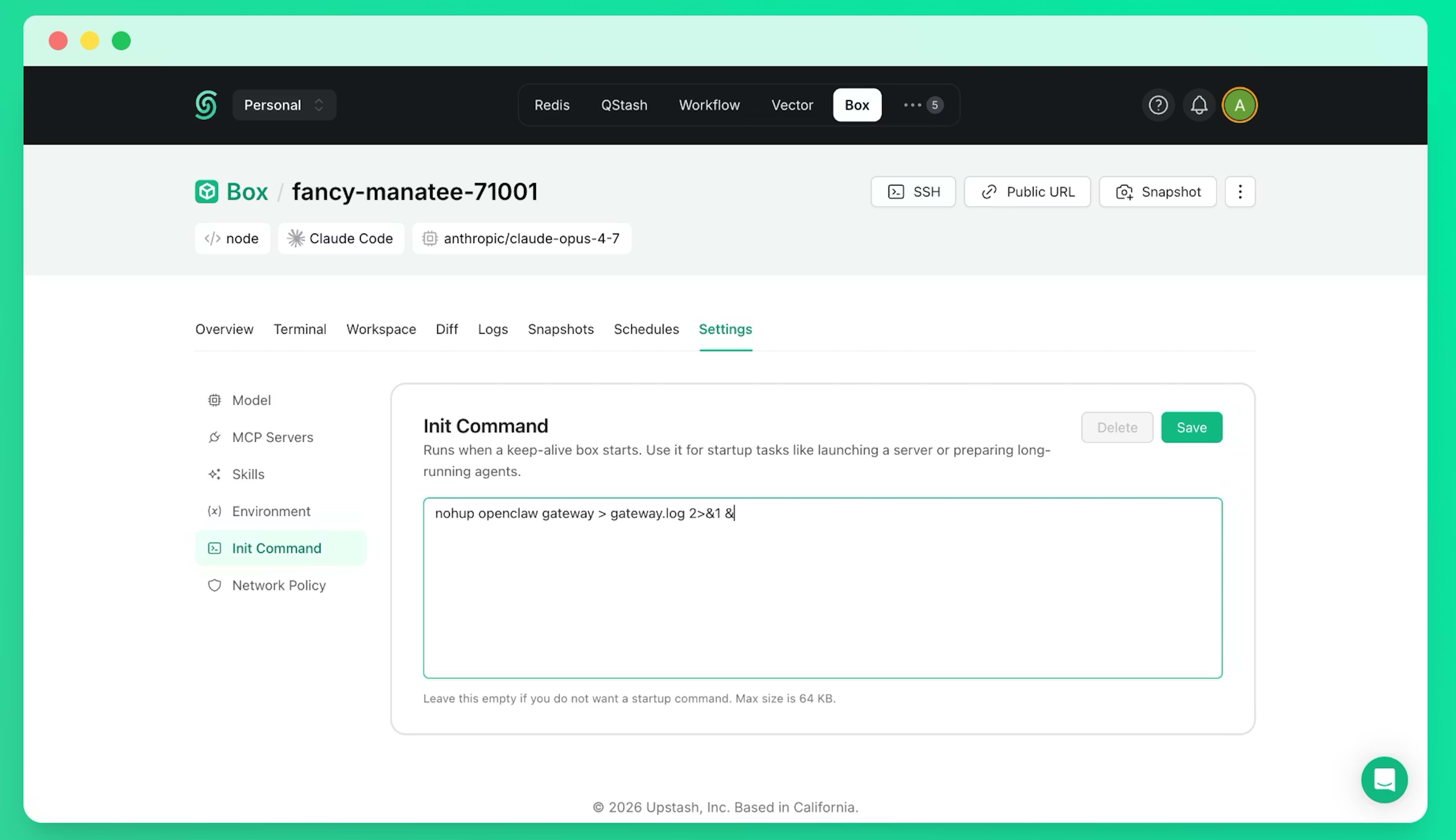This screenshot has width=1456, height=840.
Task: Expand the more products menu with 5 badge
Action: (x=923, y=105)
